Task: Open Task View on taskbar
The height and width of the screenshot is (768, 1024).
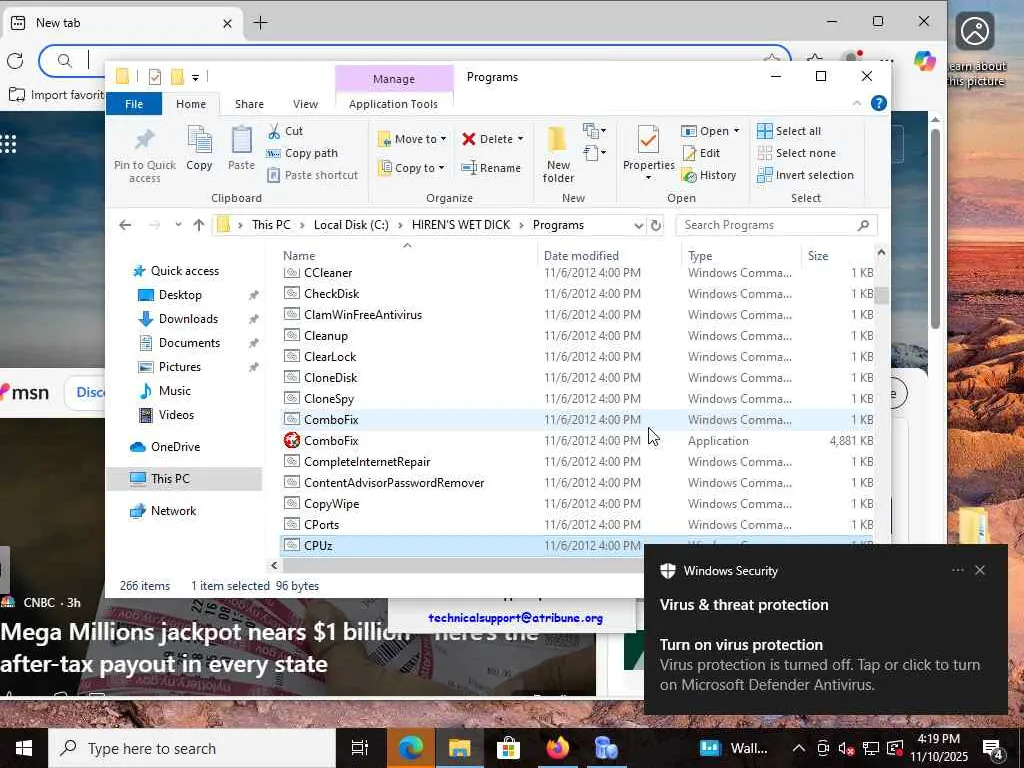Action: point(360,748)
